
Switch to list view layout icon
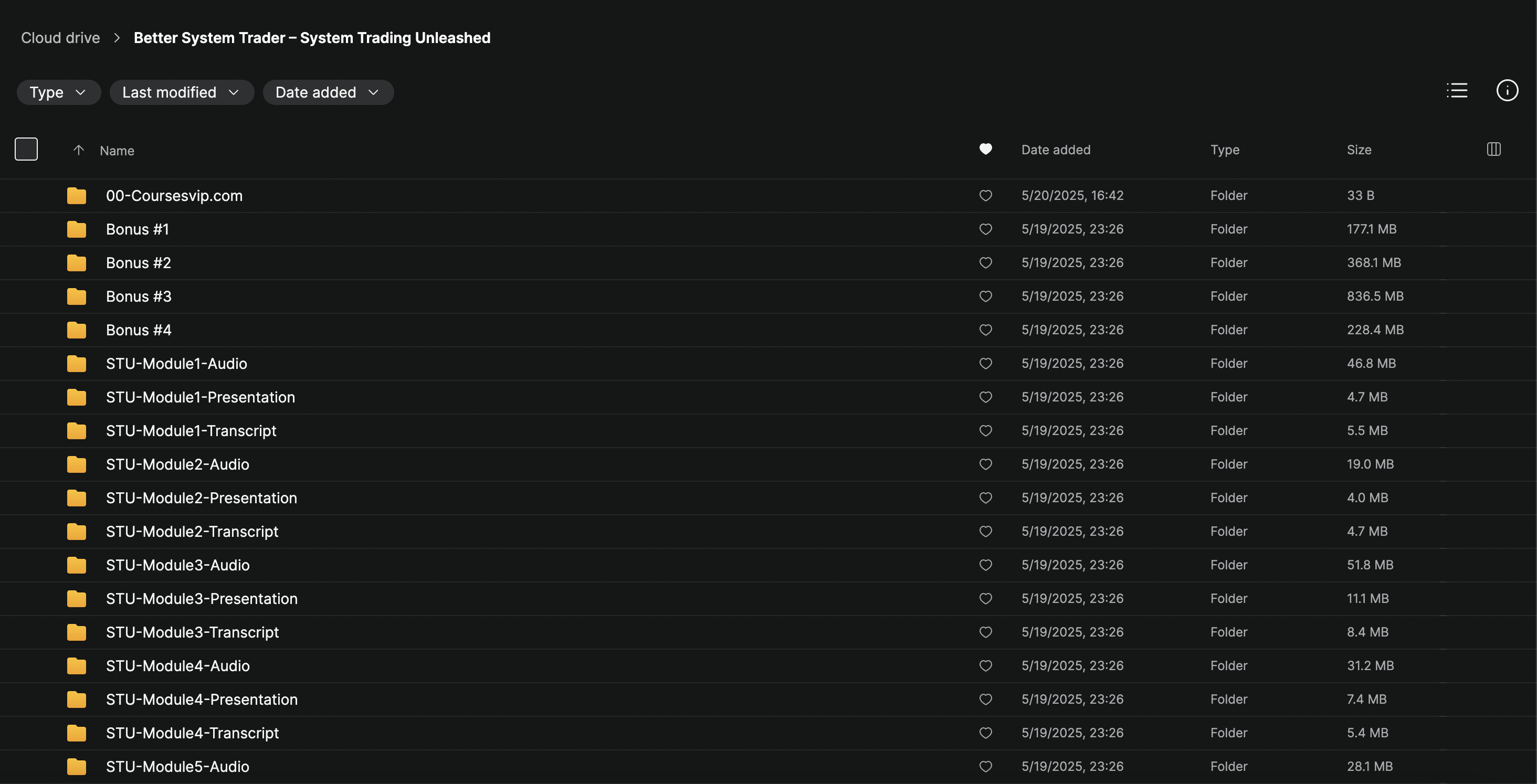coord(1457,91)
